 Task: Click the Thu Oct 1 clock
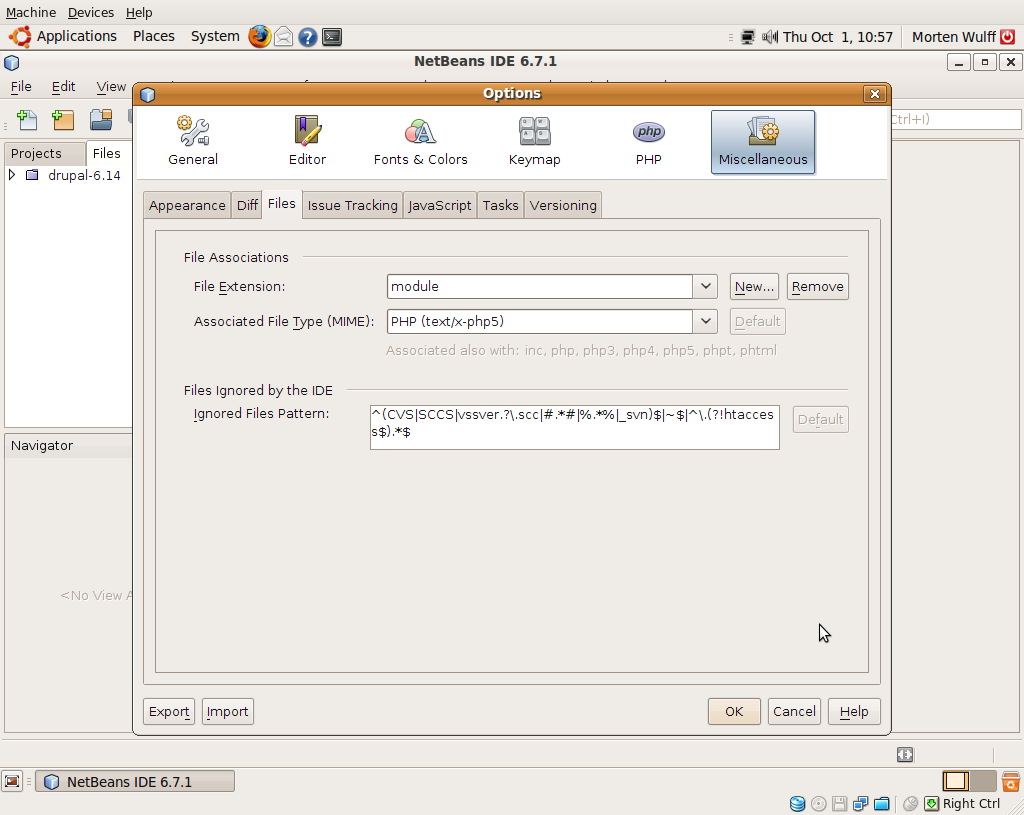837,37
